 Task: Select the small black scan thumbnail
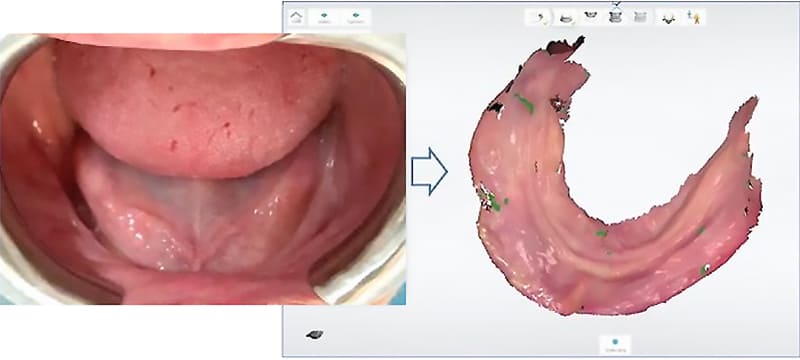pos(314,335)
